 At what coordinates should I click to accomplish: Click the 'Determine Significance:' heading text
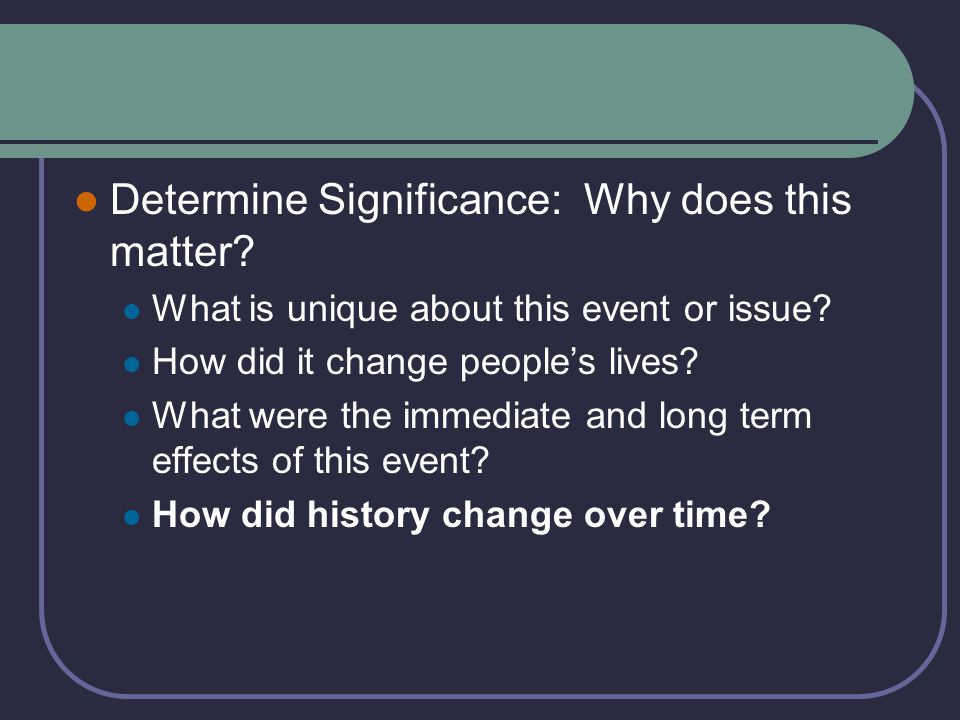click(x=336, y=201)
